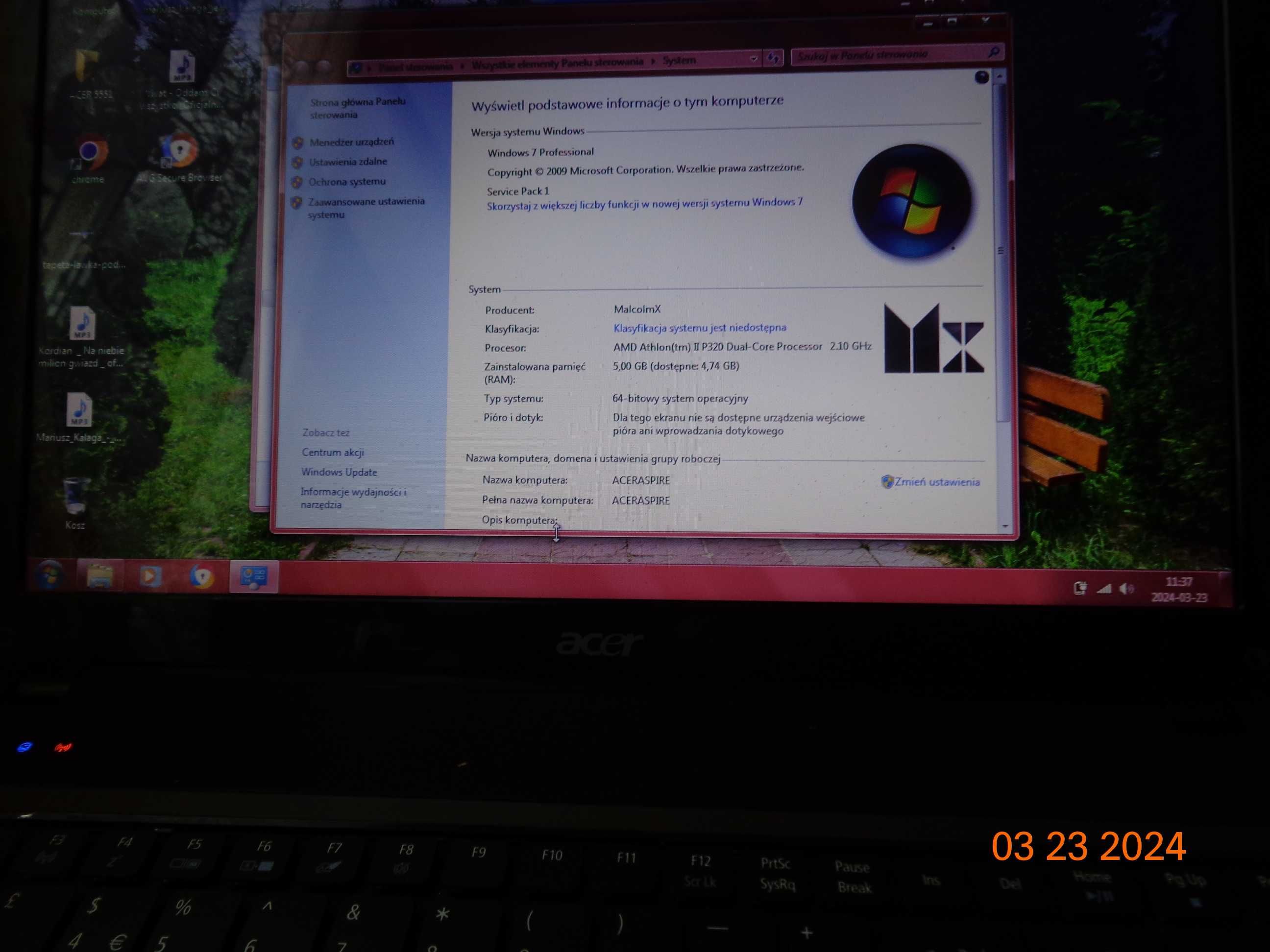Click the MalcolmX OEM logo
Viewport: 1270px width, 952px height.
(x=933, y=338)
